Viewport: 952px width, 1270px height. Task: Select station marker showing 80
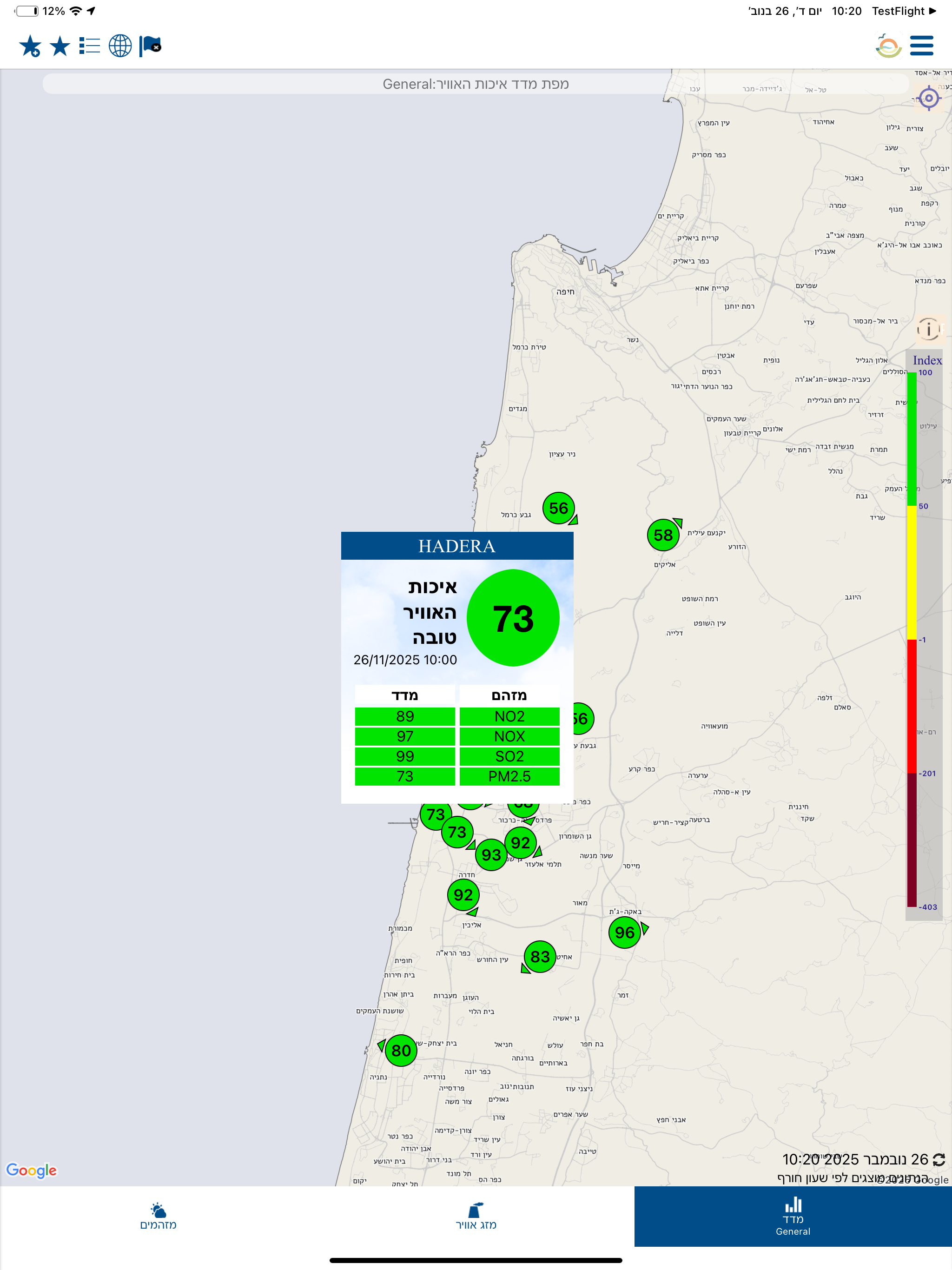tap(401, 1051)
